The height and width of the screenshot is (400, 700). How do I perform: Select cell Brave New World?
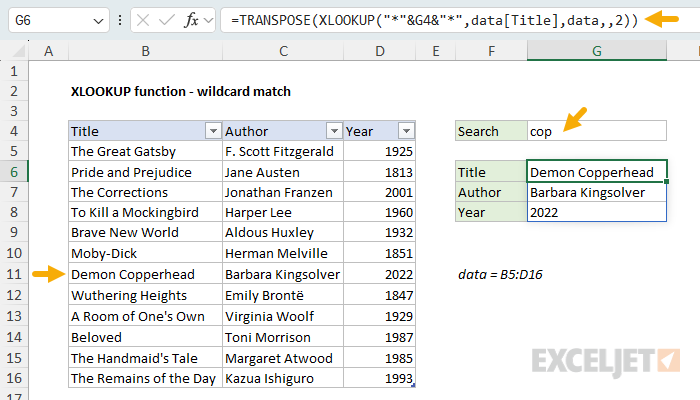point(146,232)
